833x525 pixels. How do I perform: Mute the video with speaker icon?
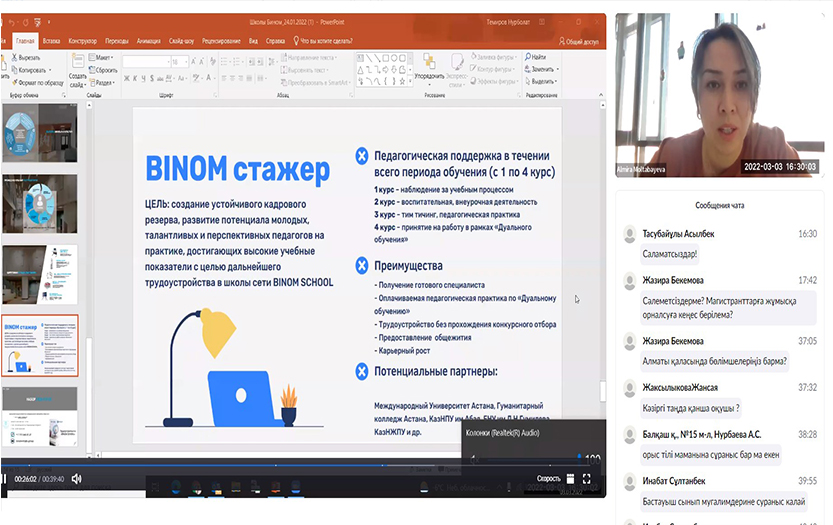[x=77, y=479]
